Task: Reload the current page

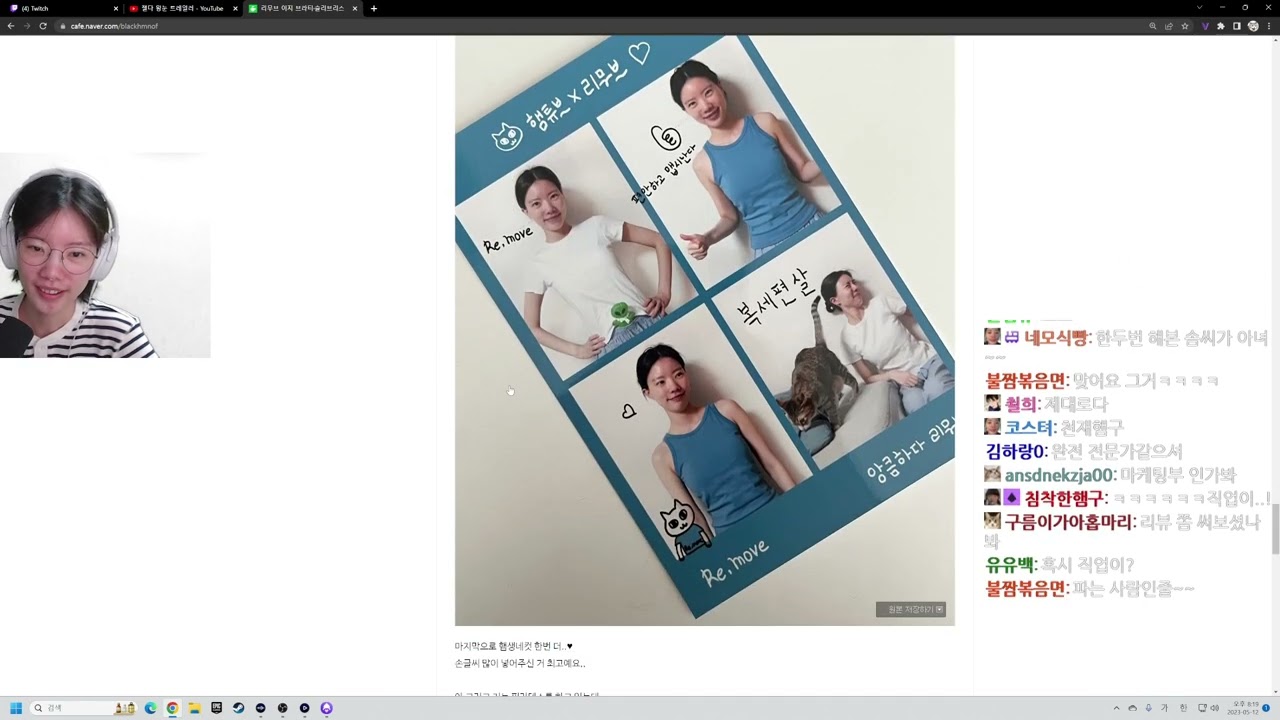Action: [43, 26]
